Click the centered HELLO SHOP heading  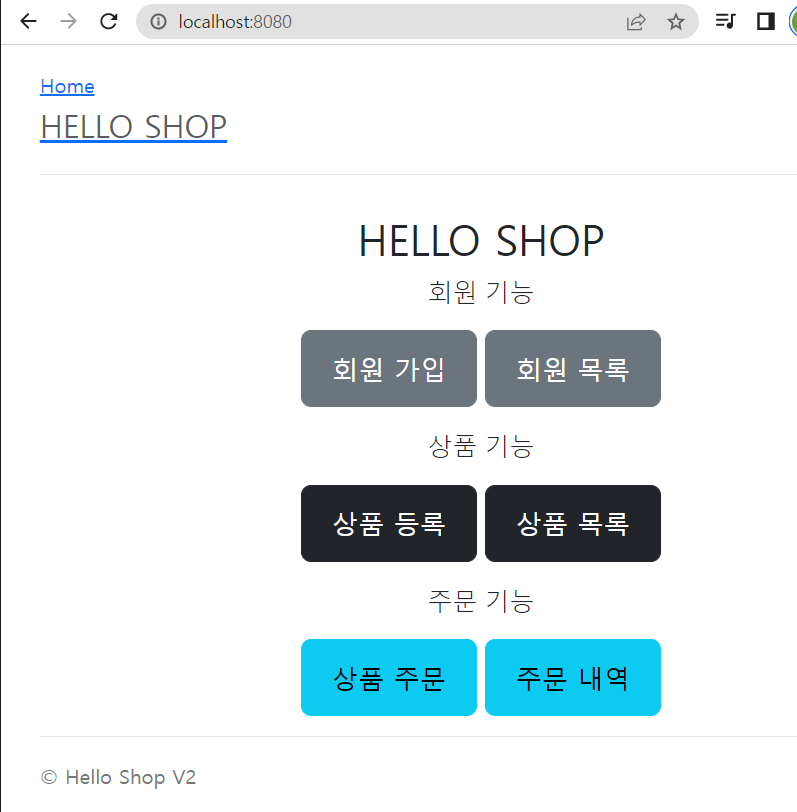481,241
